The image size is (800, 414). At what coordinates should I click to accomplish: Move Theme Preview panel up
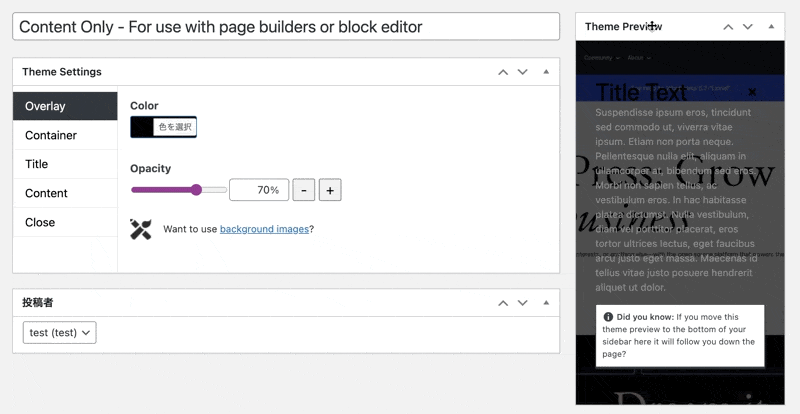click(x=728, y=27)
